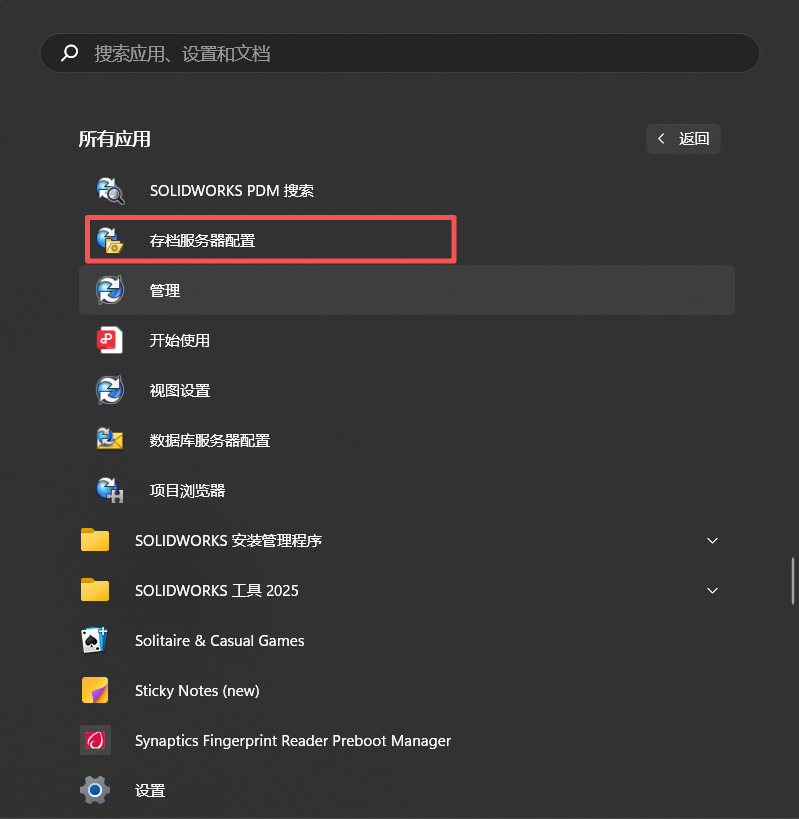Open 设置 text label
Screen dimensions: 799x819
150,791
